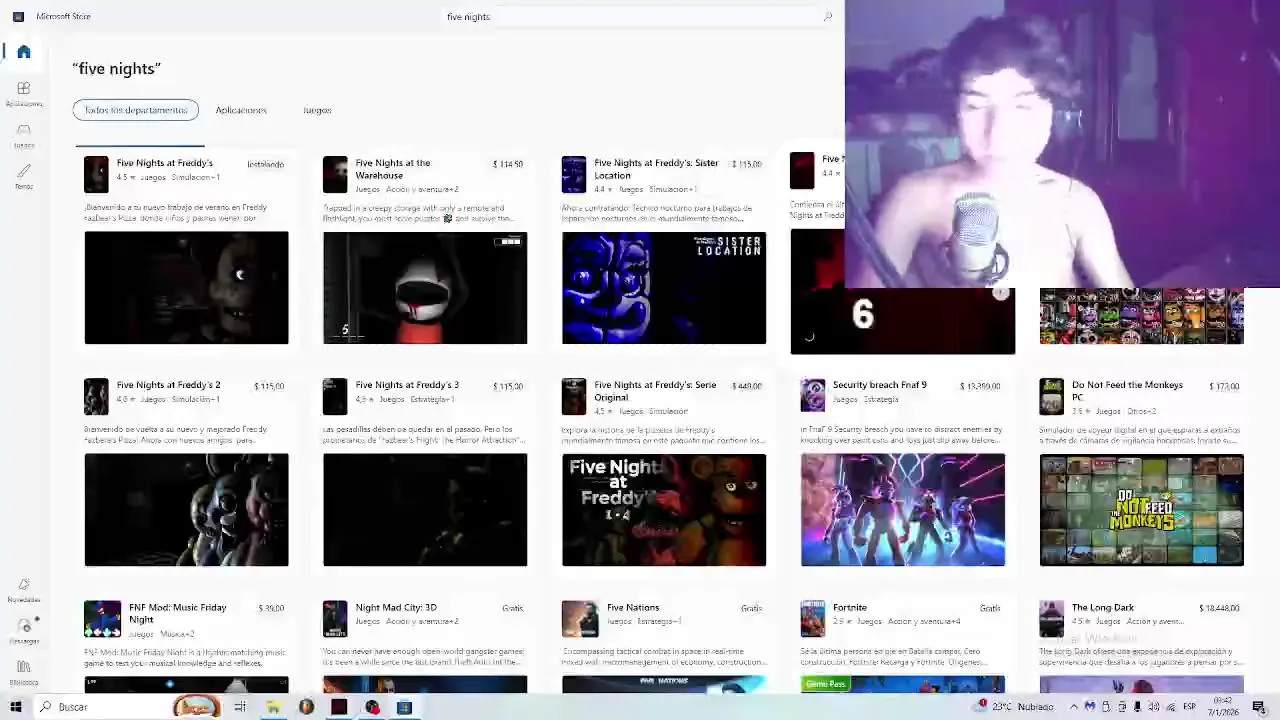Open Novedades in the sidebar
The height and width of the screenshot is (720, 1280).
click(24, 590)
